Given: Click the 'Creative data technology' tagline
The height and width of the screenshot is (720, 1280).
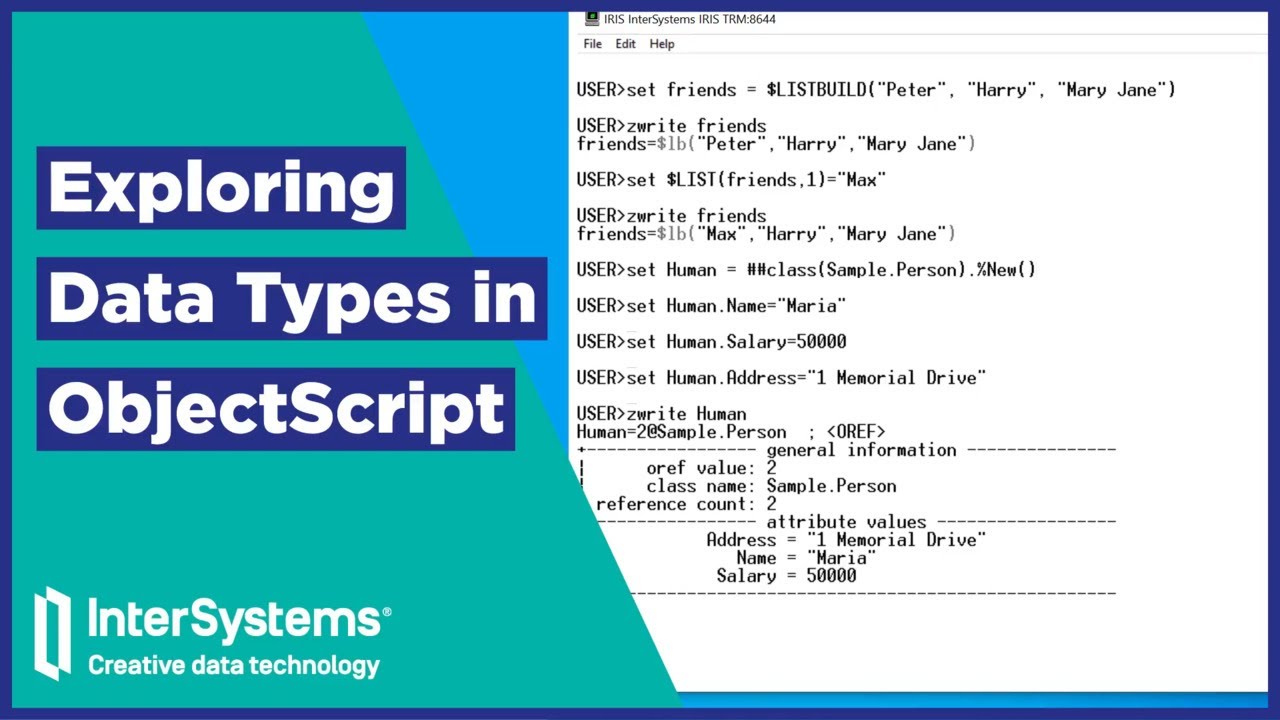Looking at the screenshot, I should tap(234, 665).
